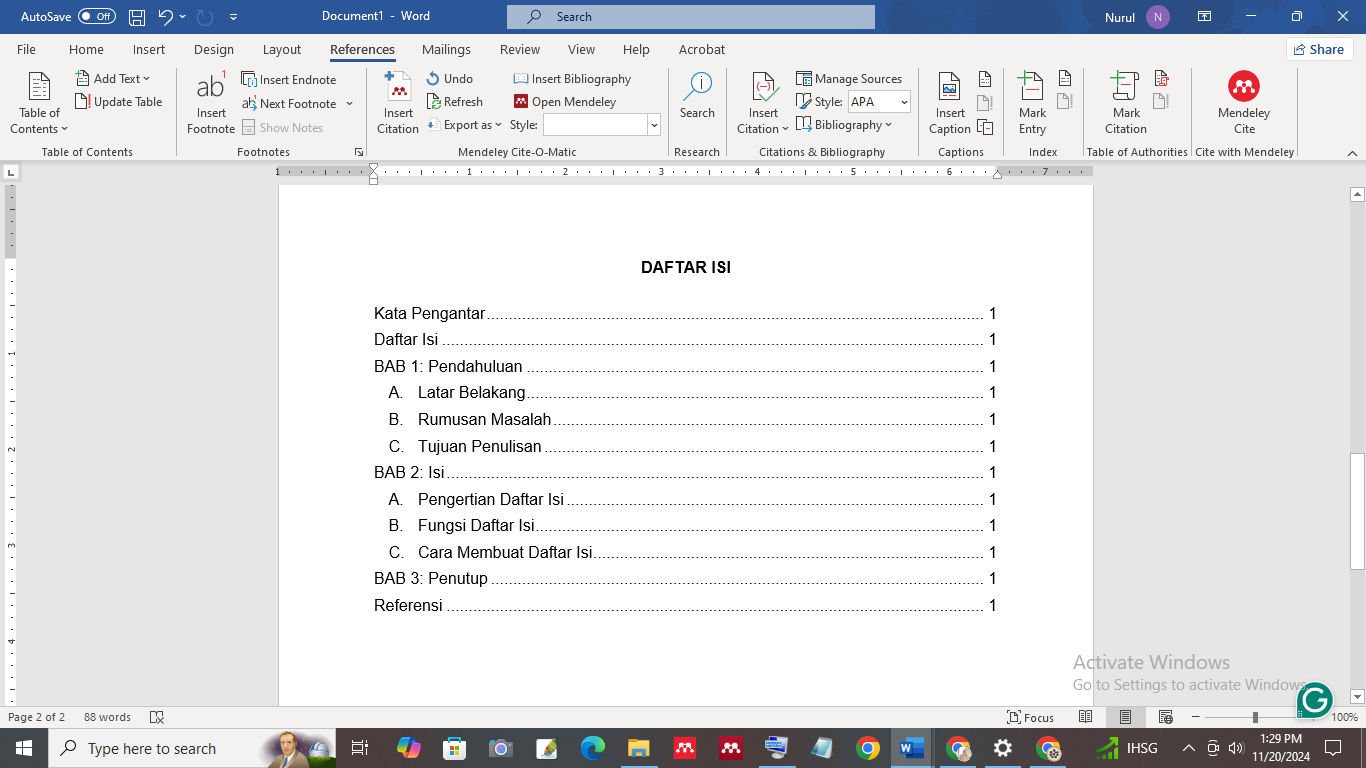Click Page 2 of 2 indicator
This screenshot has width=1366, height=768.
pyautogui.click(x=36, y=717)
